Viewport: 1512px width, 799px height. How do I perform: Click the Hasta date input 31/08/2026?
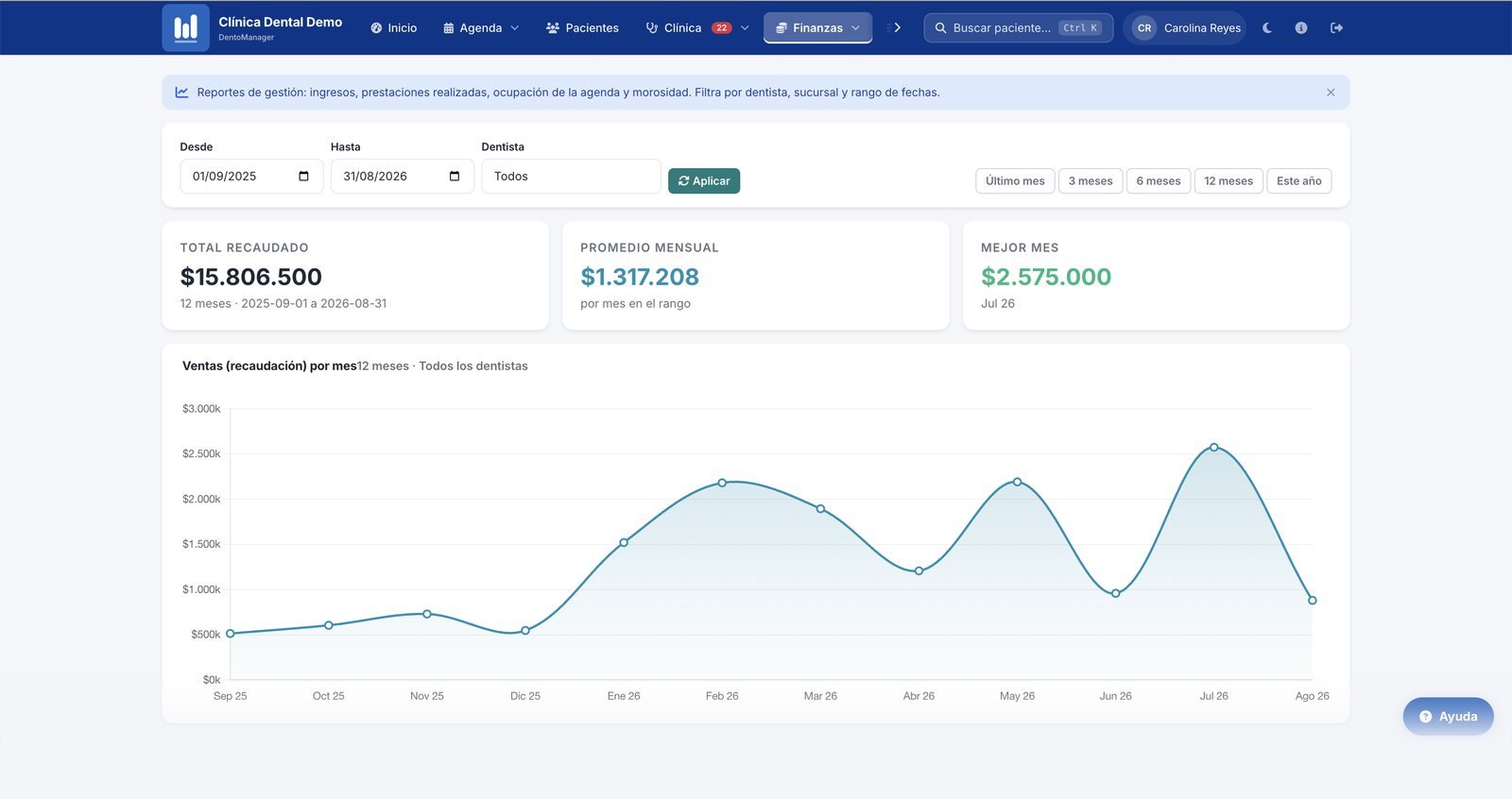pyautogui.click(x=403, y=177)
